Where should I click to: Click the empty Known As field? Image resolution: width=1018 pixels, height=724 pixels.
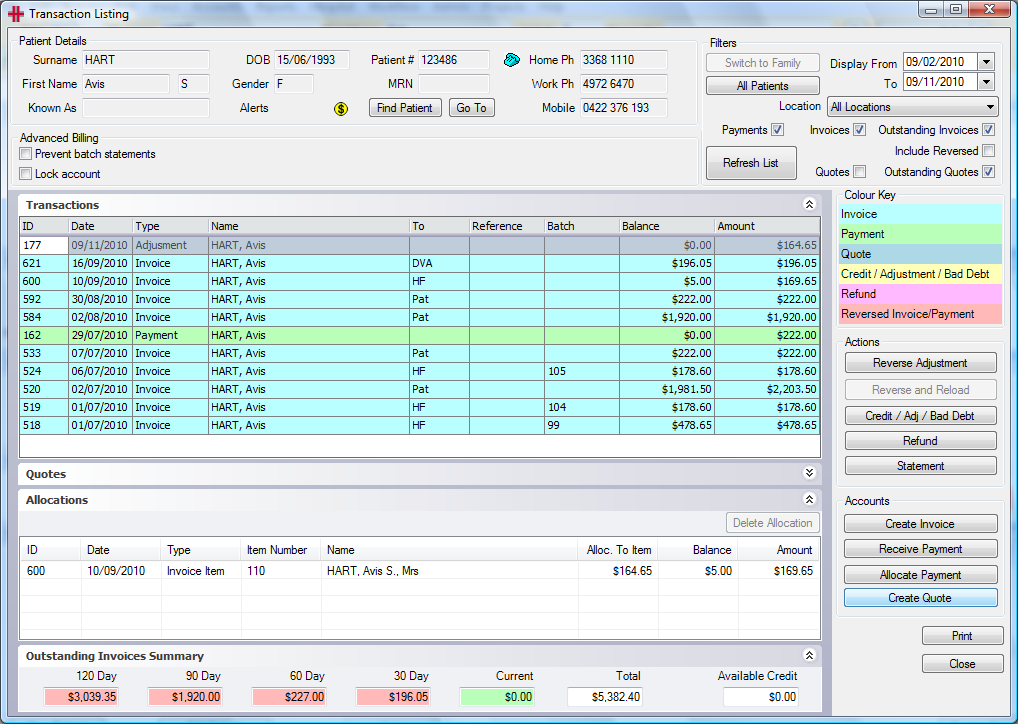point(145,108)
